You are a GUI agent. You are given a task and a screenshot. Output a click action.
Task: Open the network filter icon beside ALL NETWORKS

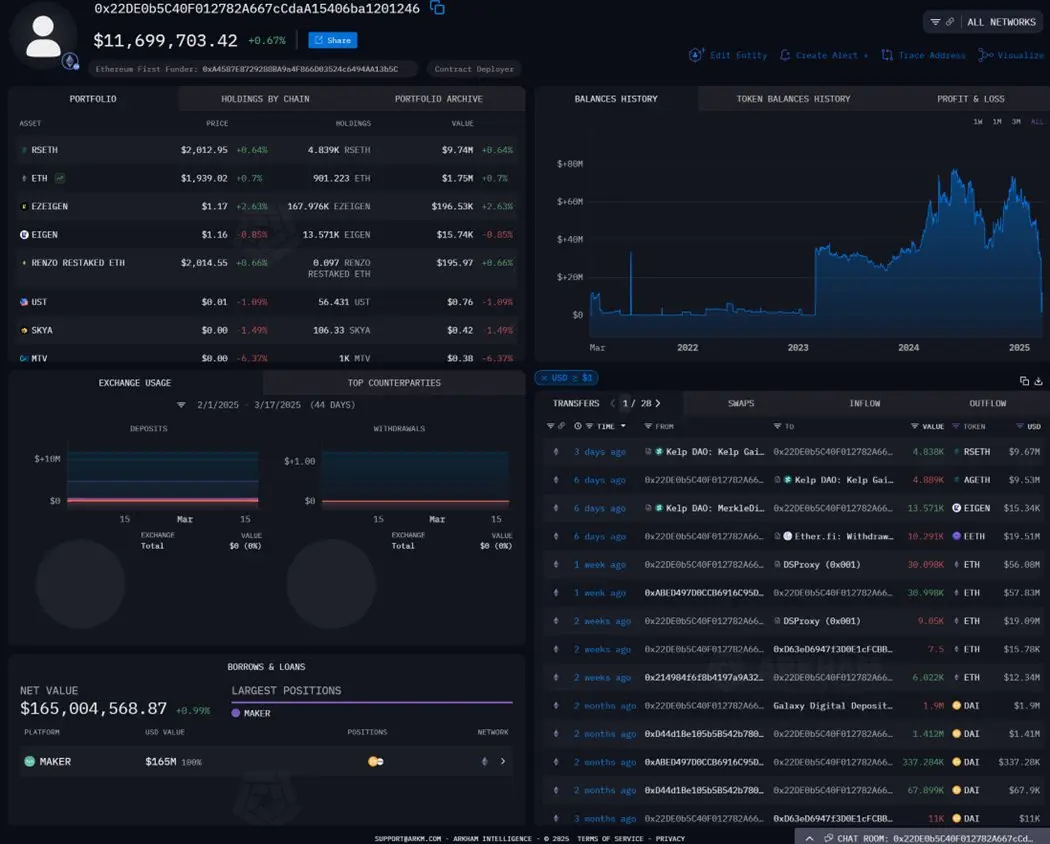(935, 22)
